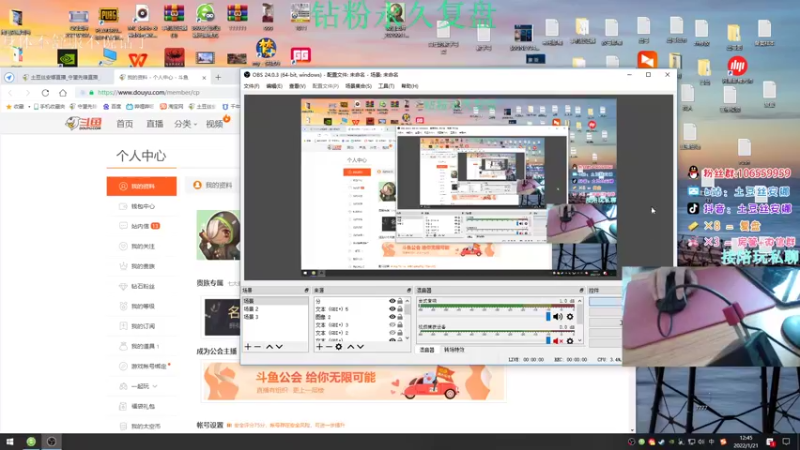Click 斗鱼公会 orange banner
This screenshot has height=450, width=800.
[x=354, y=382]
